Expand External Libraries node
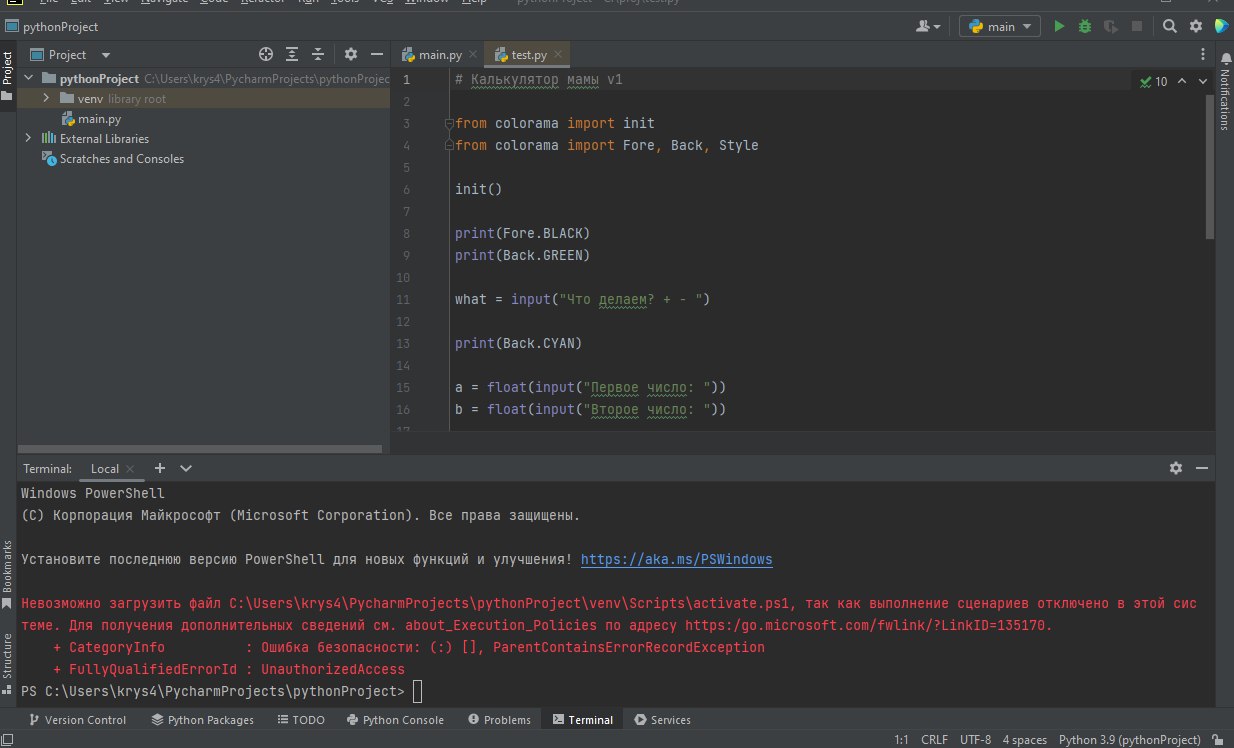Image resolution: width=1234 pixels, height=748 pixels. (x=28, y=139)
